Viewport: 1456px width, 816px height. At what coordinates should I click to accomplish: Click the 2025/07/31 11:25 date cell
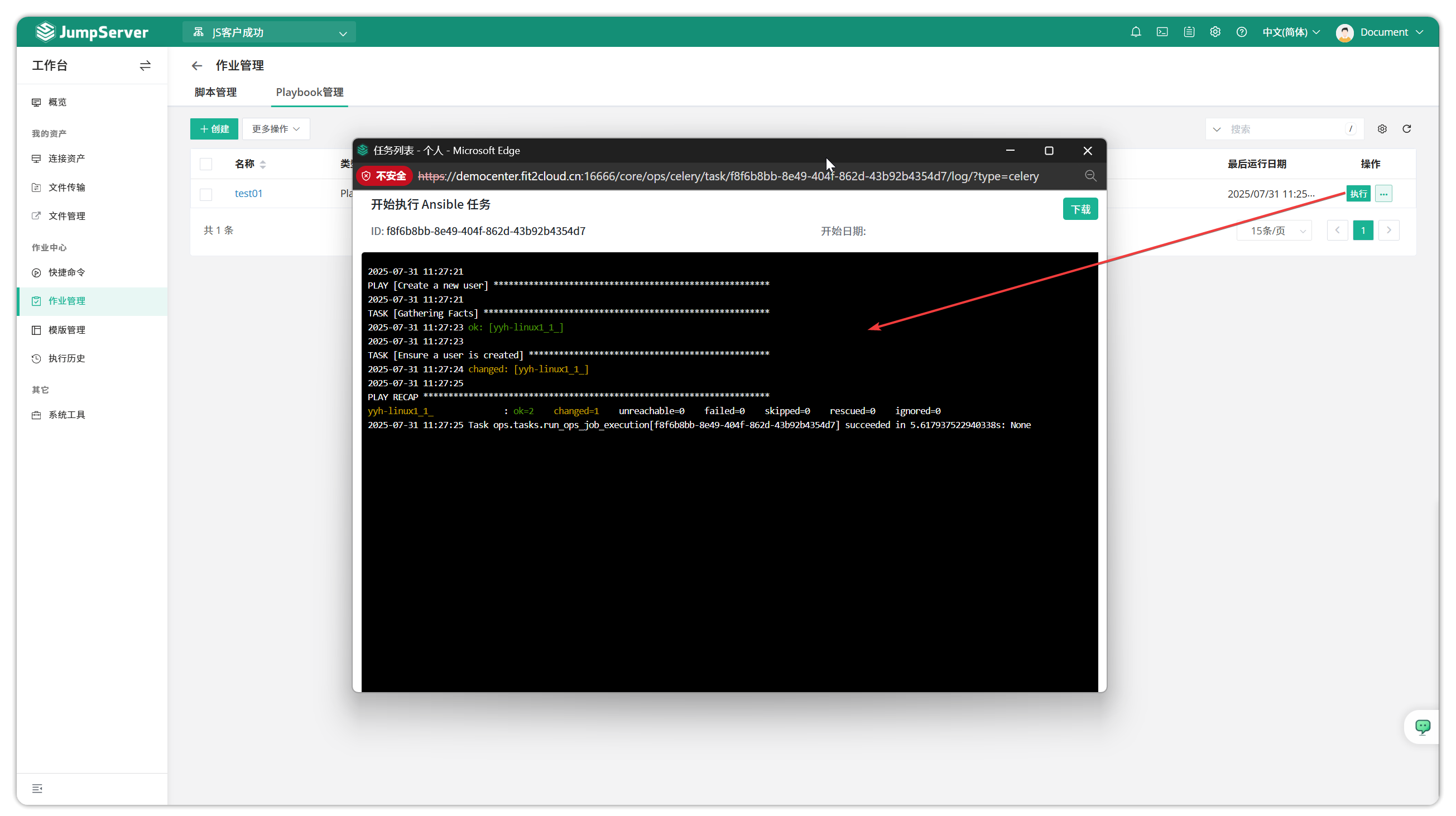pyautogui.click(x=1271, y=194)
